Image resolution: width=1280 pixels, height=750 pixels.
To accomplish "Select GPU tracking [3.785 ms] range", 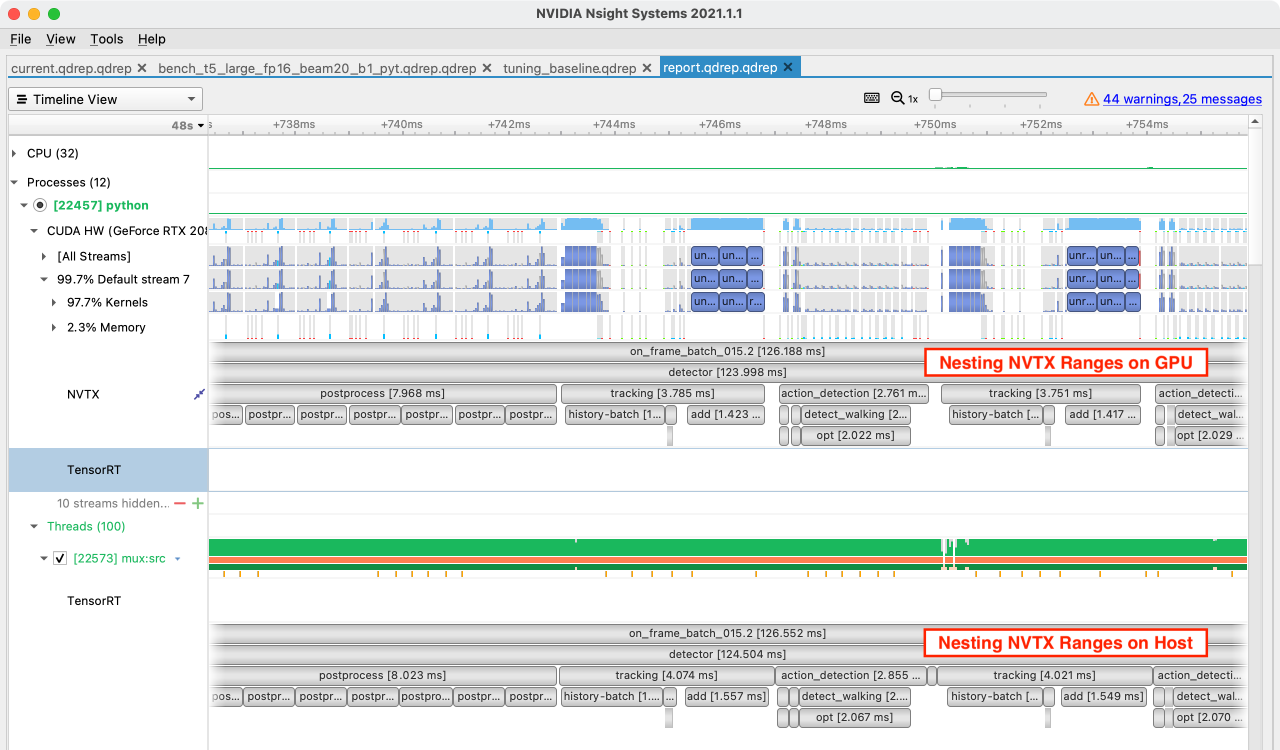I will 661,393.
